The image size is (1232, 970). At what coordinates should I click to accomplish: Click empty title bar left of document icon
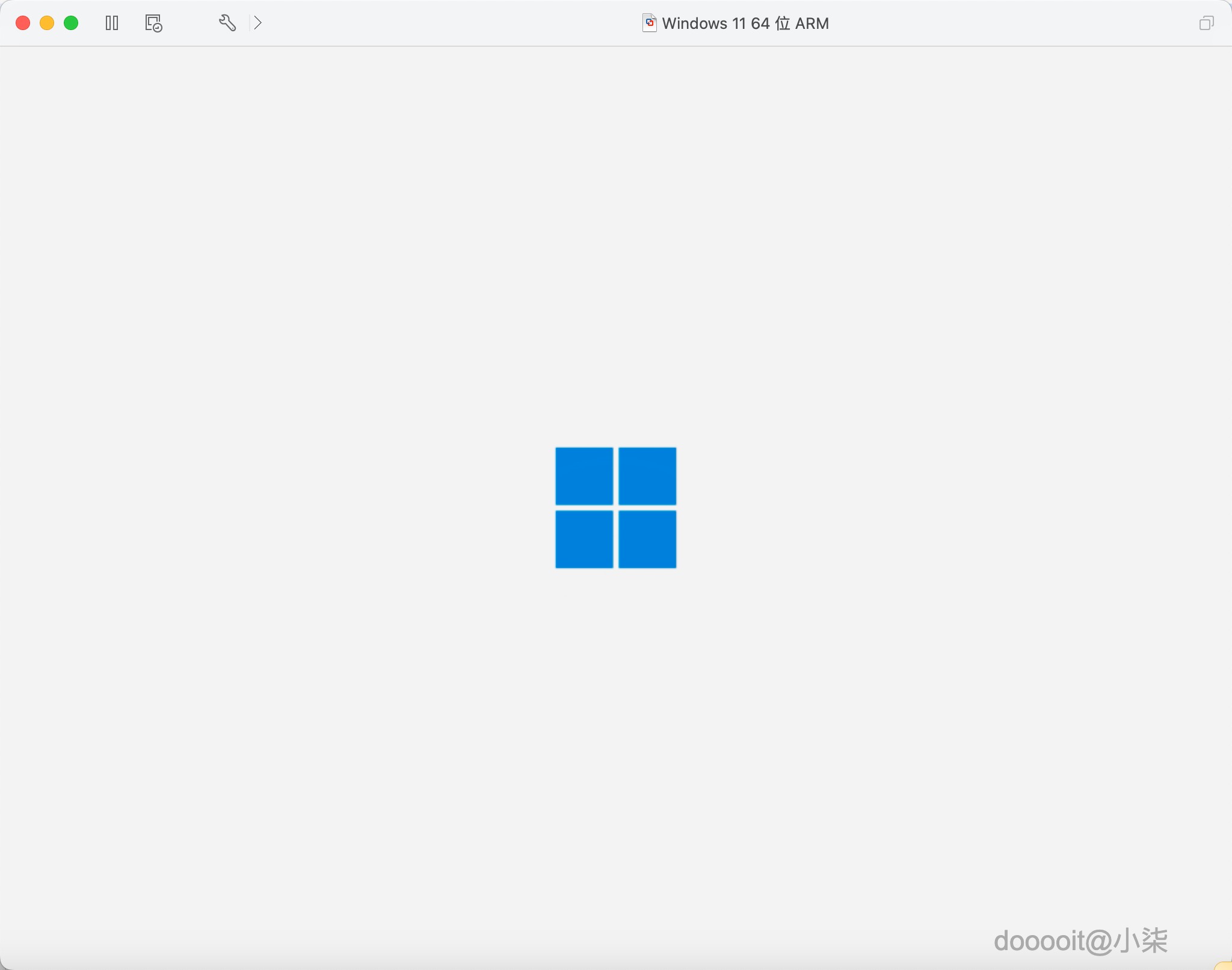(451, 23)
